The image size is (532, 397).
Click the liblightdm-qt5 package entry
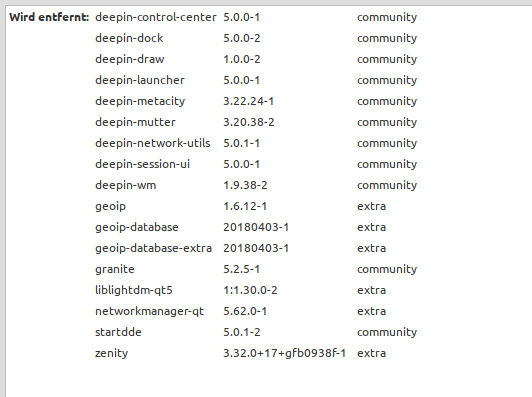click(x=134, y=290)
